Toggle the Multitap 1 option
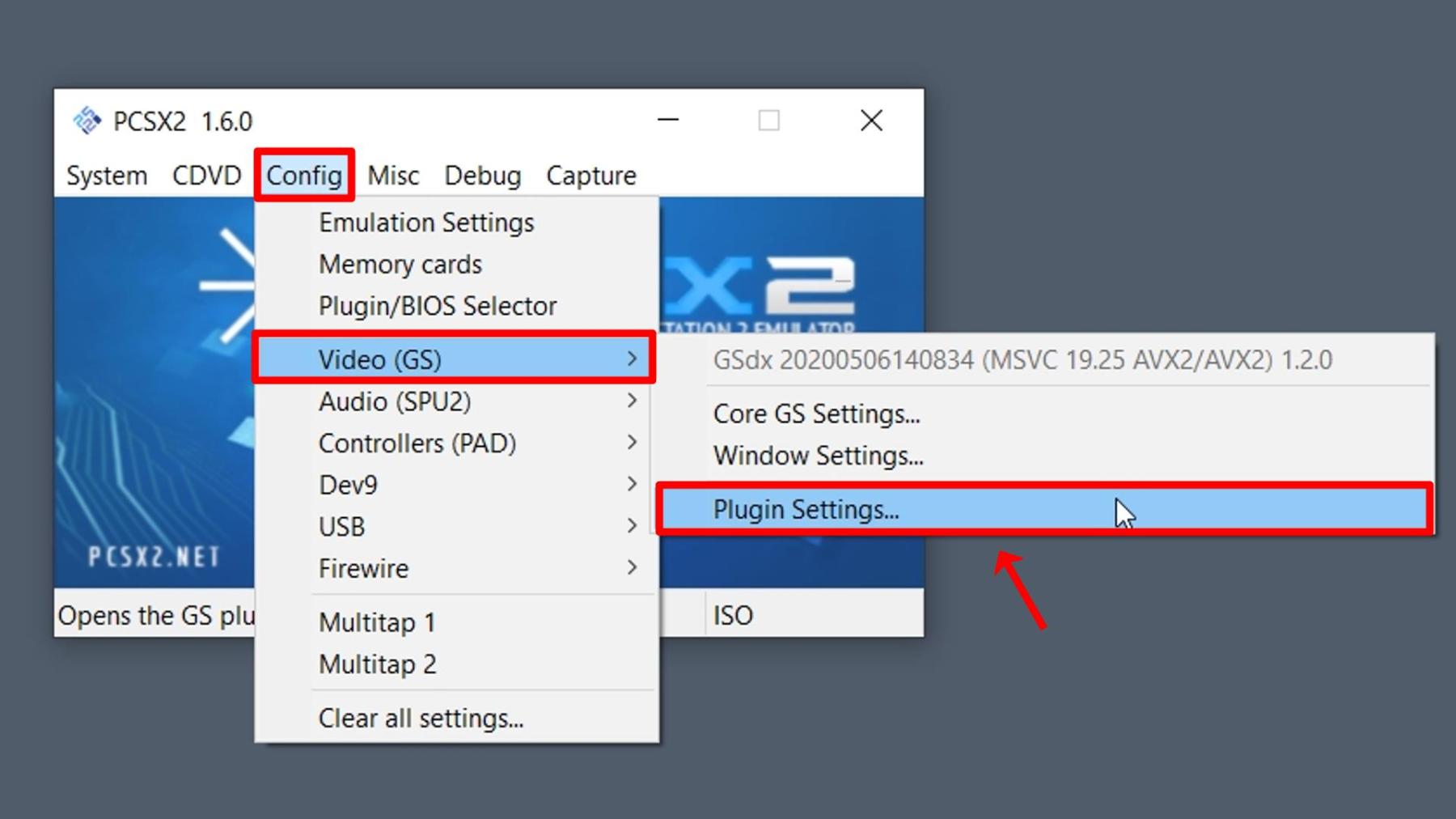1456x819 pixels. point(377,622)
